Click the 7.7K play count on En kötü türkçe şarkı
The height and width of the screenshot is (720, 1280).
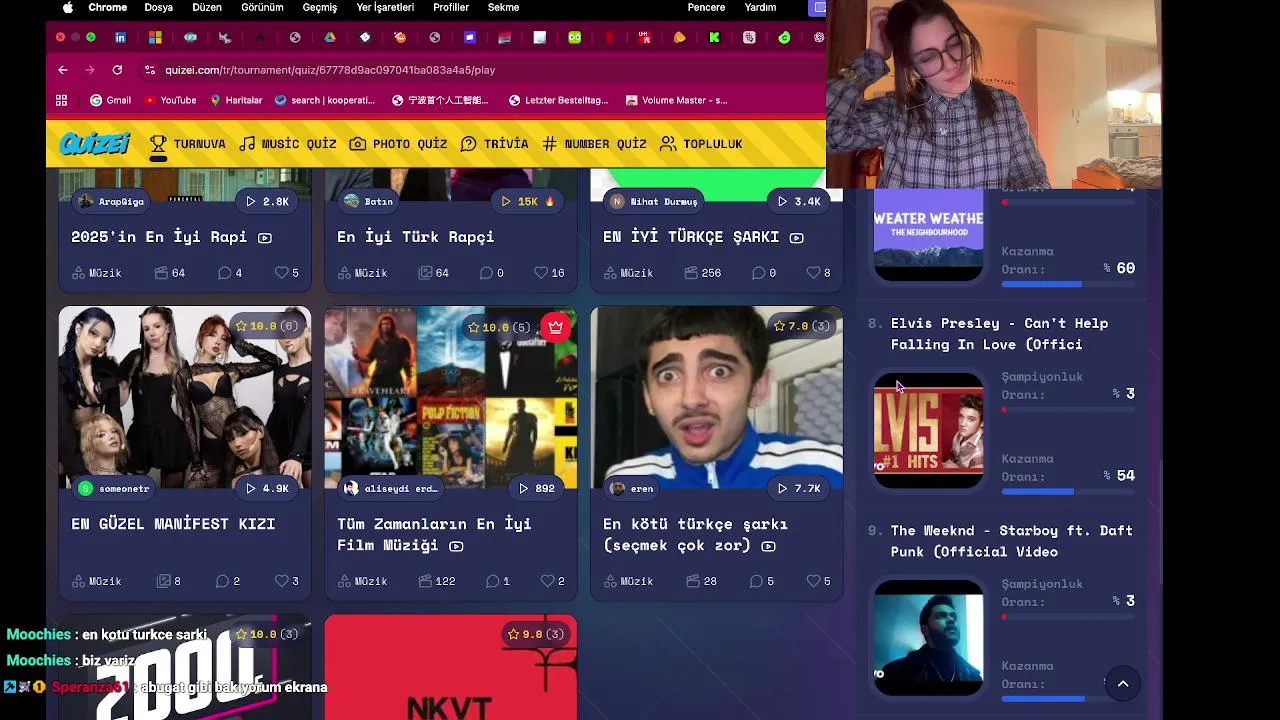click(x=799, y=488)
